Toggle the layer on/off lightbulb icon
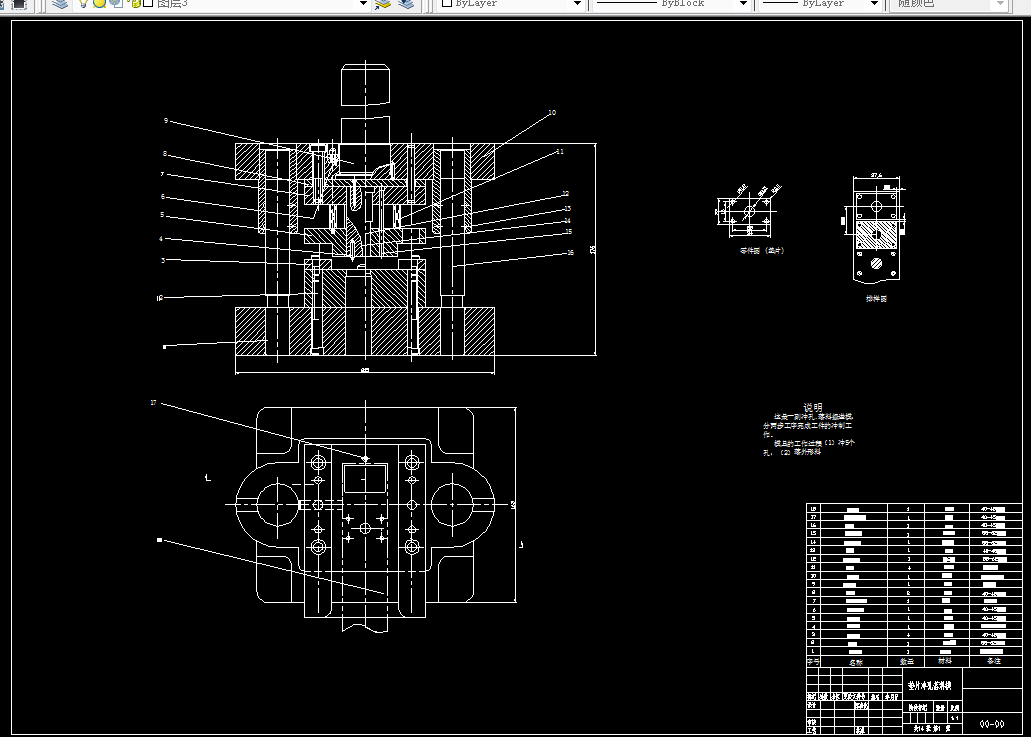This screenshot has width=1031, height=737. [x=84, y=3]
